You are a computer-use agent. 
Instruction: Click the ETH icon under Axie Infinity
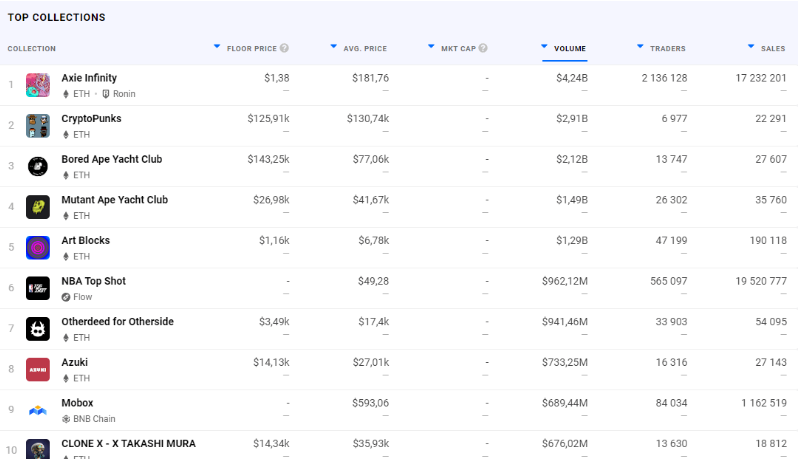click(66, 94)
